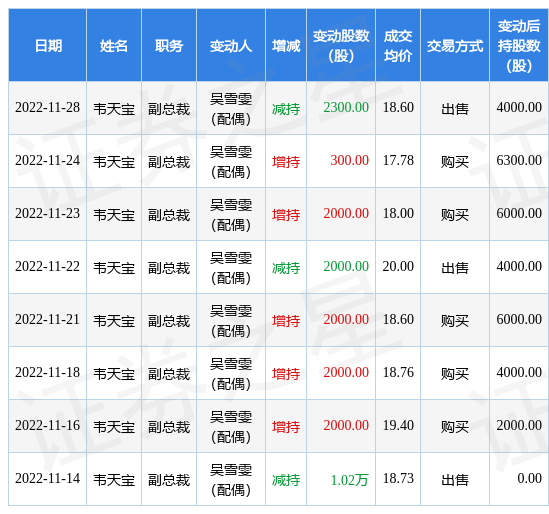Viewport: 549px width, 514px height.
Task: Click the average price 18.00
Action: [398, 213]
